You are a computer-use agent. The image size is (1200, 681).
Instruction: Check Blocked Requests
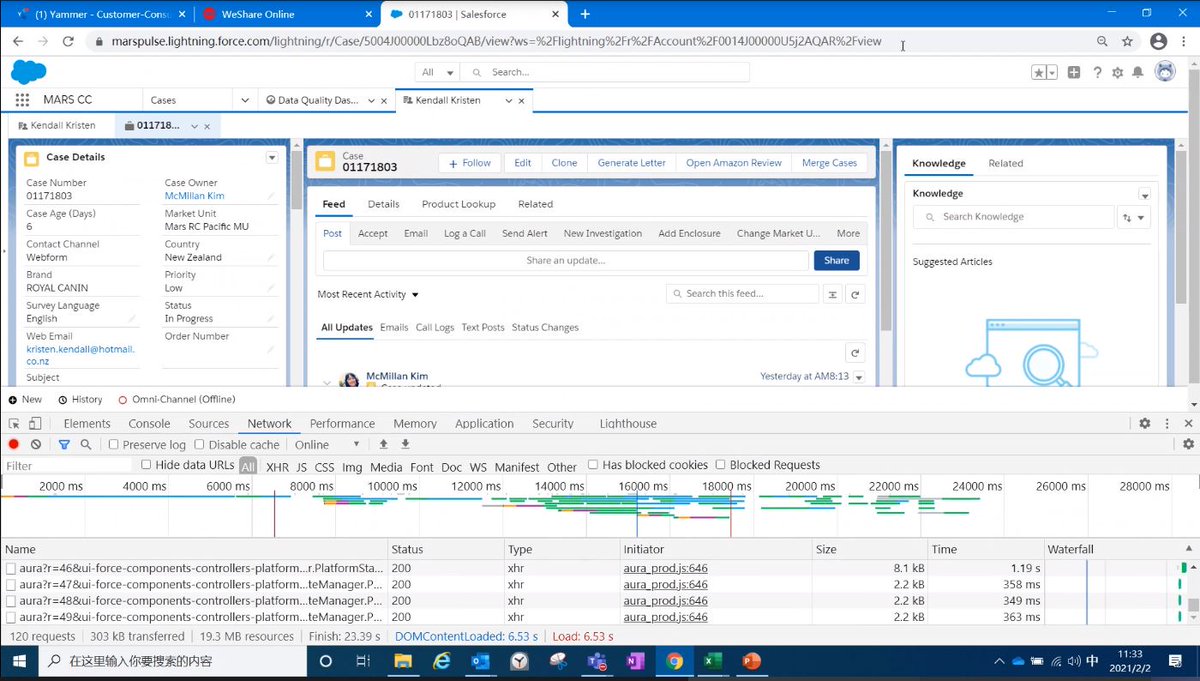coord(721,465)
